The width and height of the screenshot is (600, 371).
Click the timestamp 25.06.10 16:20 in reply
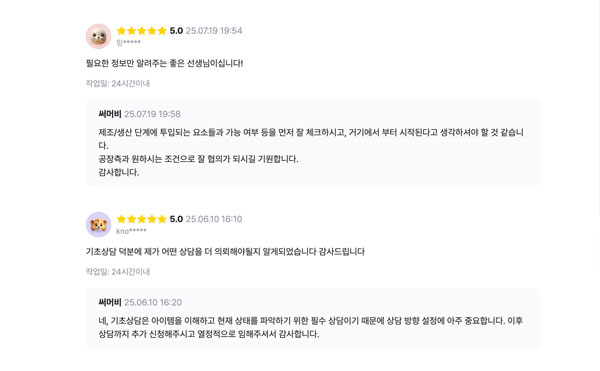tap(153, 302)
